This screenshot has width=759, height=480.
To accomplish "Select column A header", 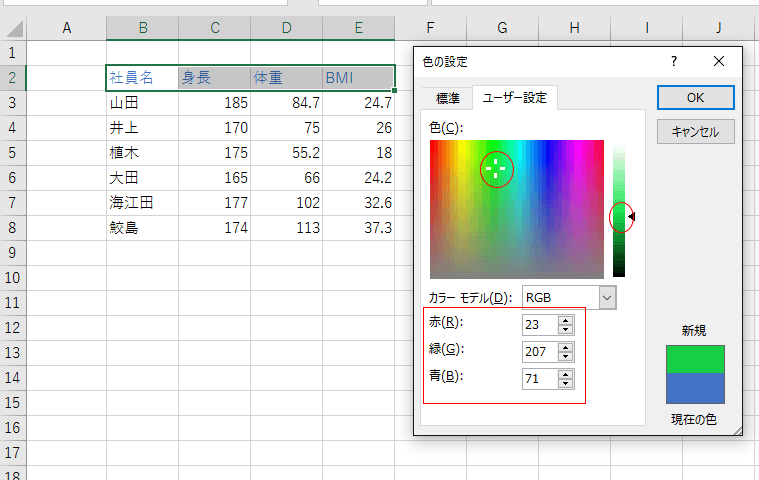I will (x=67, y=28).
